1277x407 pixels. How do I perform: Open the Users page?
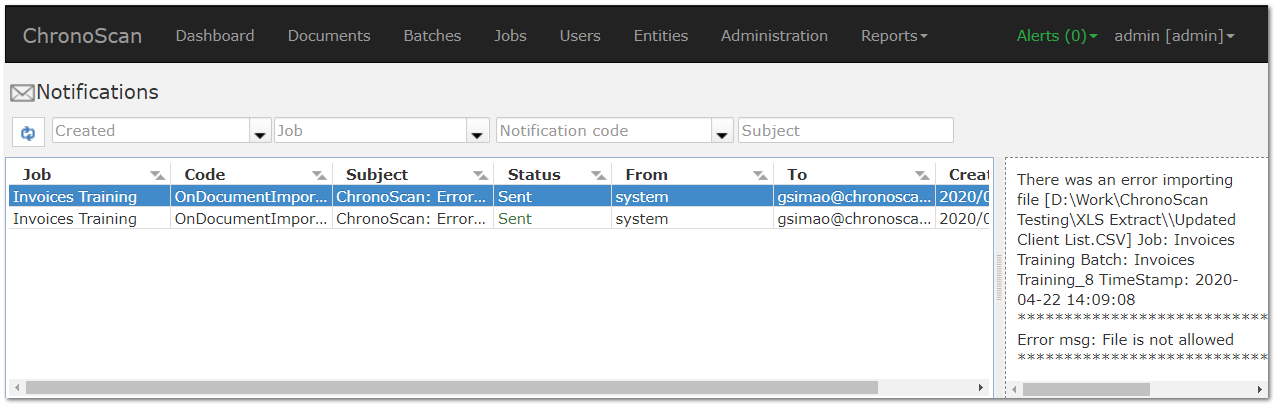point(580,35)
